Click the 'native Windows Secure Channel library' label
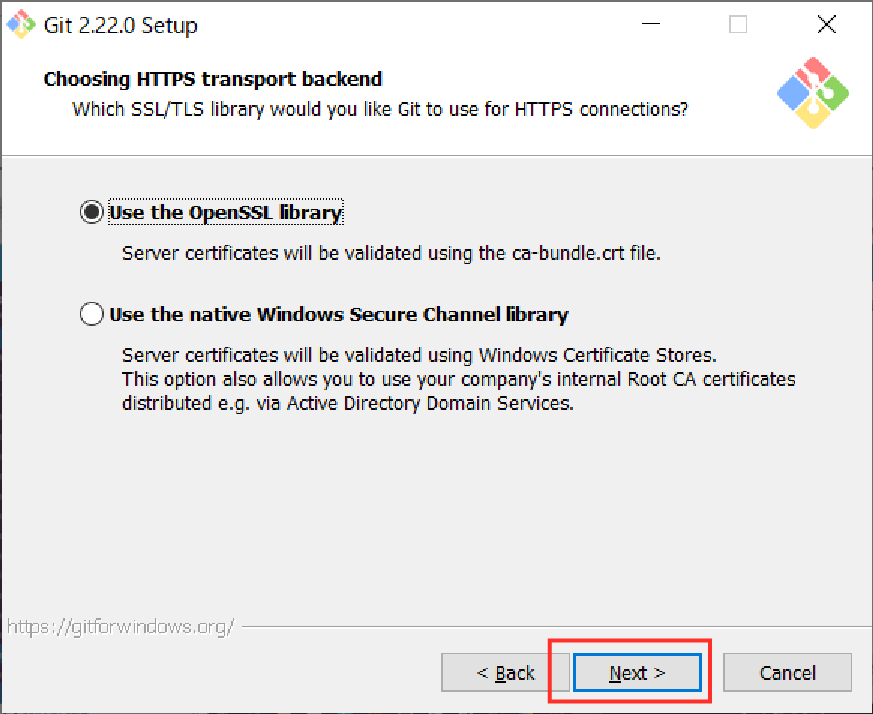Image resolution: width=873 pixels, height=714 pixels. [339, 315]
